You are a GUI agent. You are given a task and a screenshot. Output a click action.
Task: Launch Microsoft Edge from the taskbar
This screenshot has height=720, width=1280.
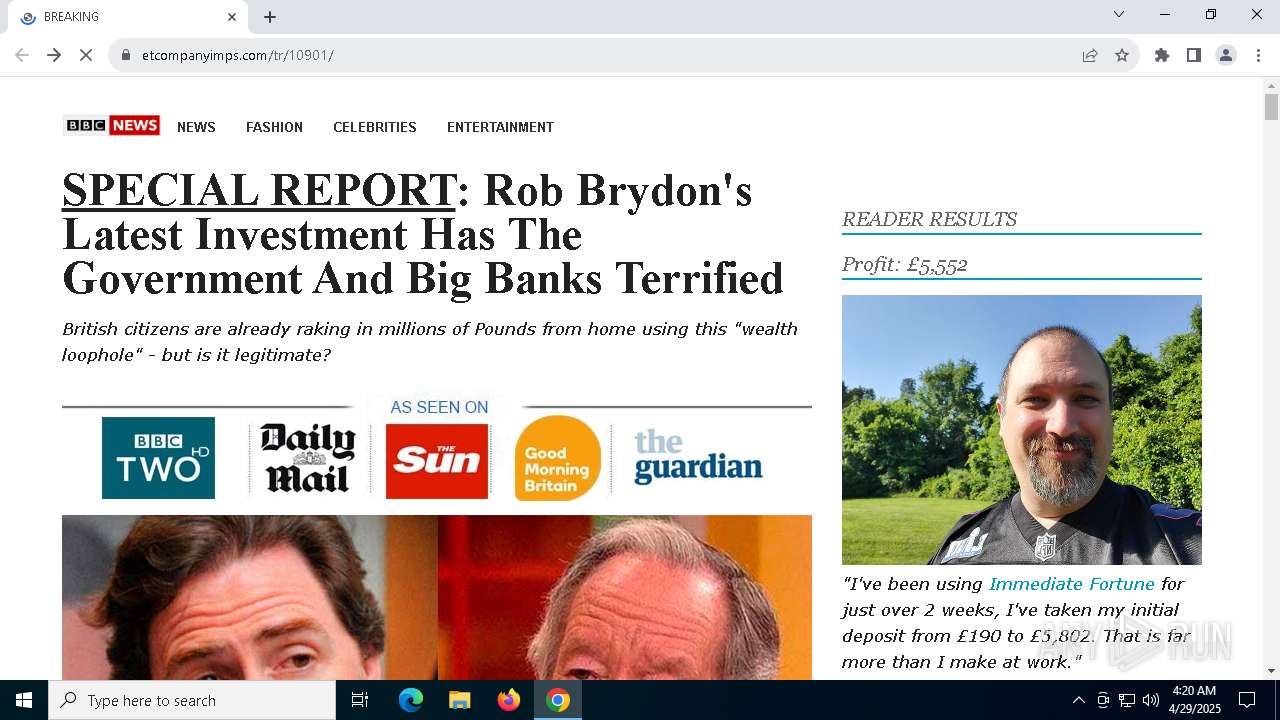coord(411,700)
